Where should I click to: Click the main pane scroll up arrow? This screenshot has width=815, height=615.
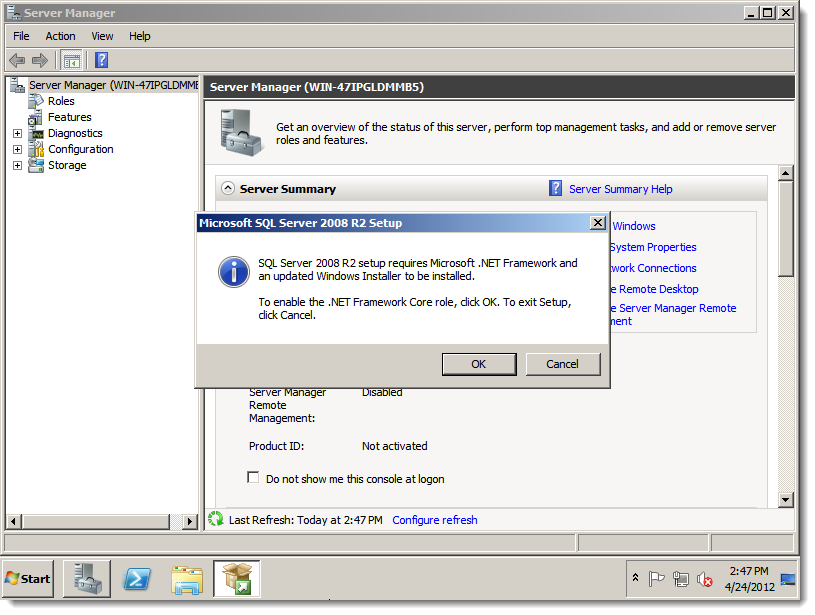(785, 173)
